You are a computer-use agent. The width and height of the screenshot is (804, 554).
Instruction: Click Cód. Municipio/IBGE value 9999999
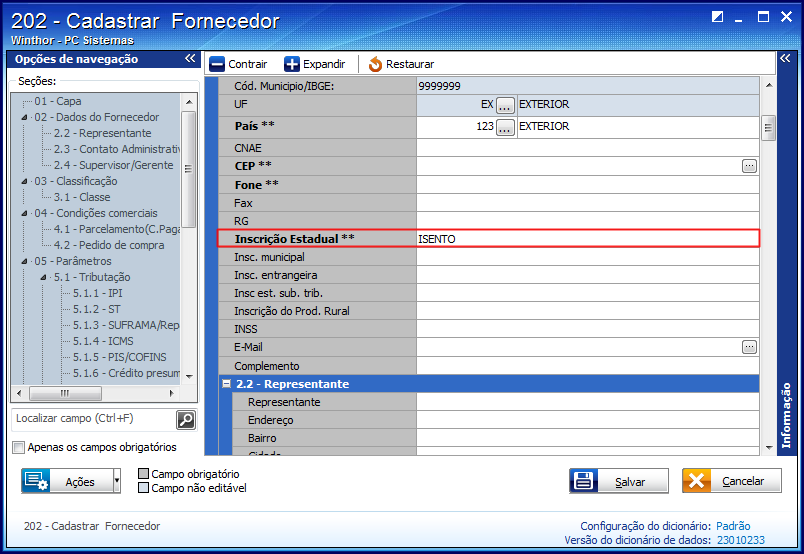coord(439,86)
